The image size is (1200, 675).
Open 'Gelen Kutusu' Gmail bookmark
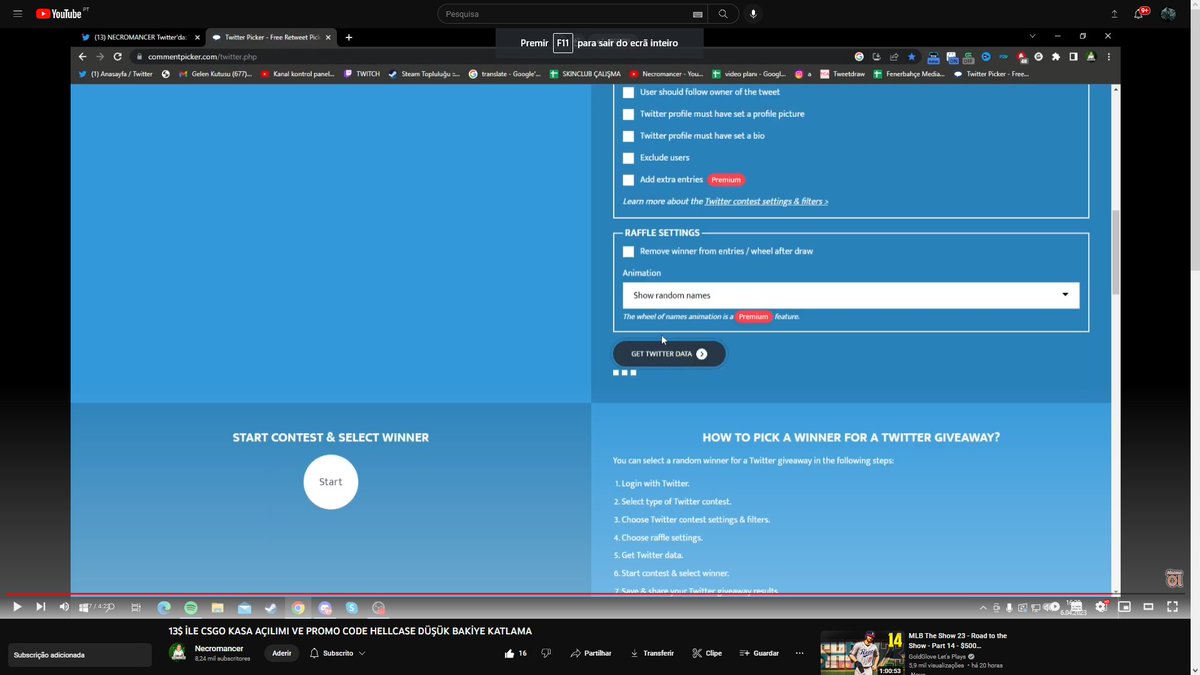click(215, 74)
